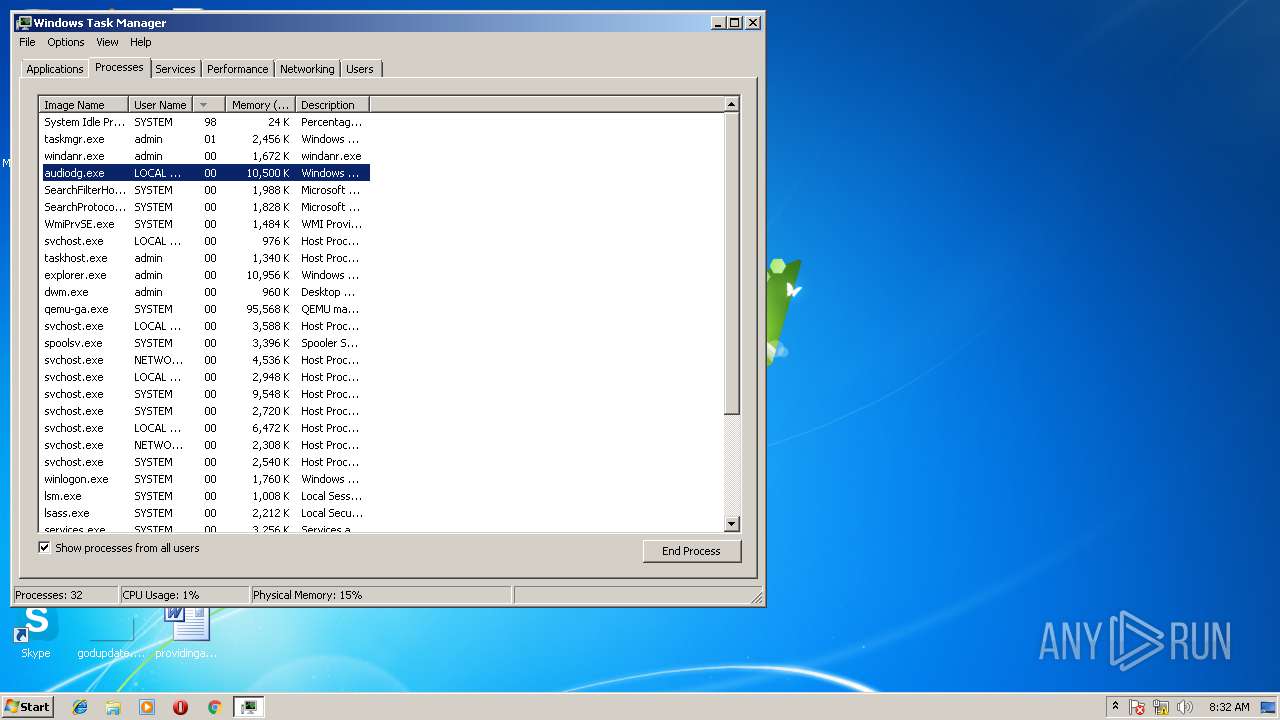Screen dimensions: 1280x720
Task: Select the SearchFilterHost process row
Action: point(204,190)
